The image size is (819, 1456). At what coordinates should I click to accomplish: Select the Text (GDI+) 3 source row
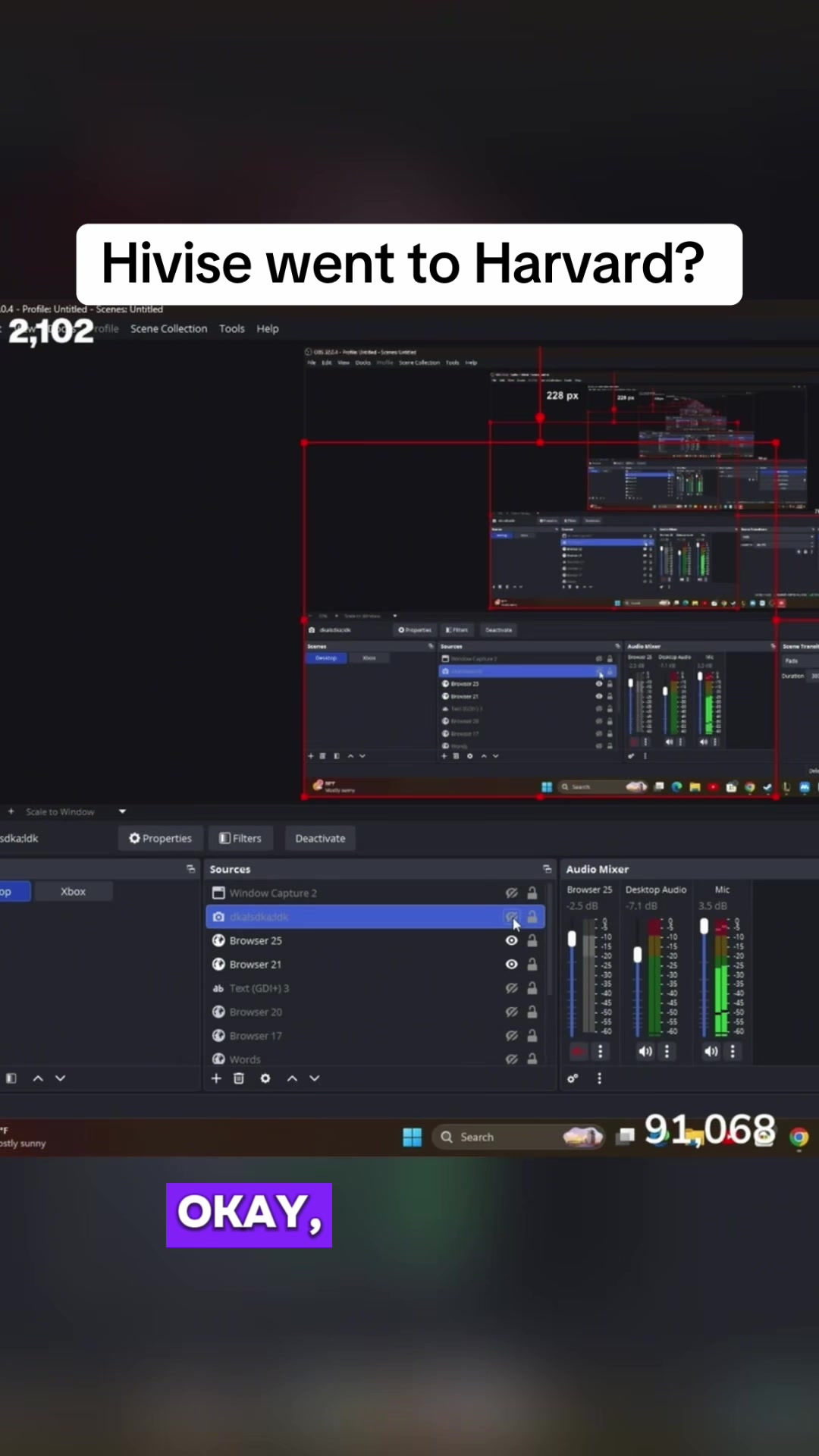(375, 988)
